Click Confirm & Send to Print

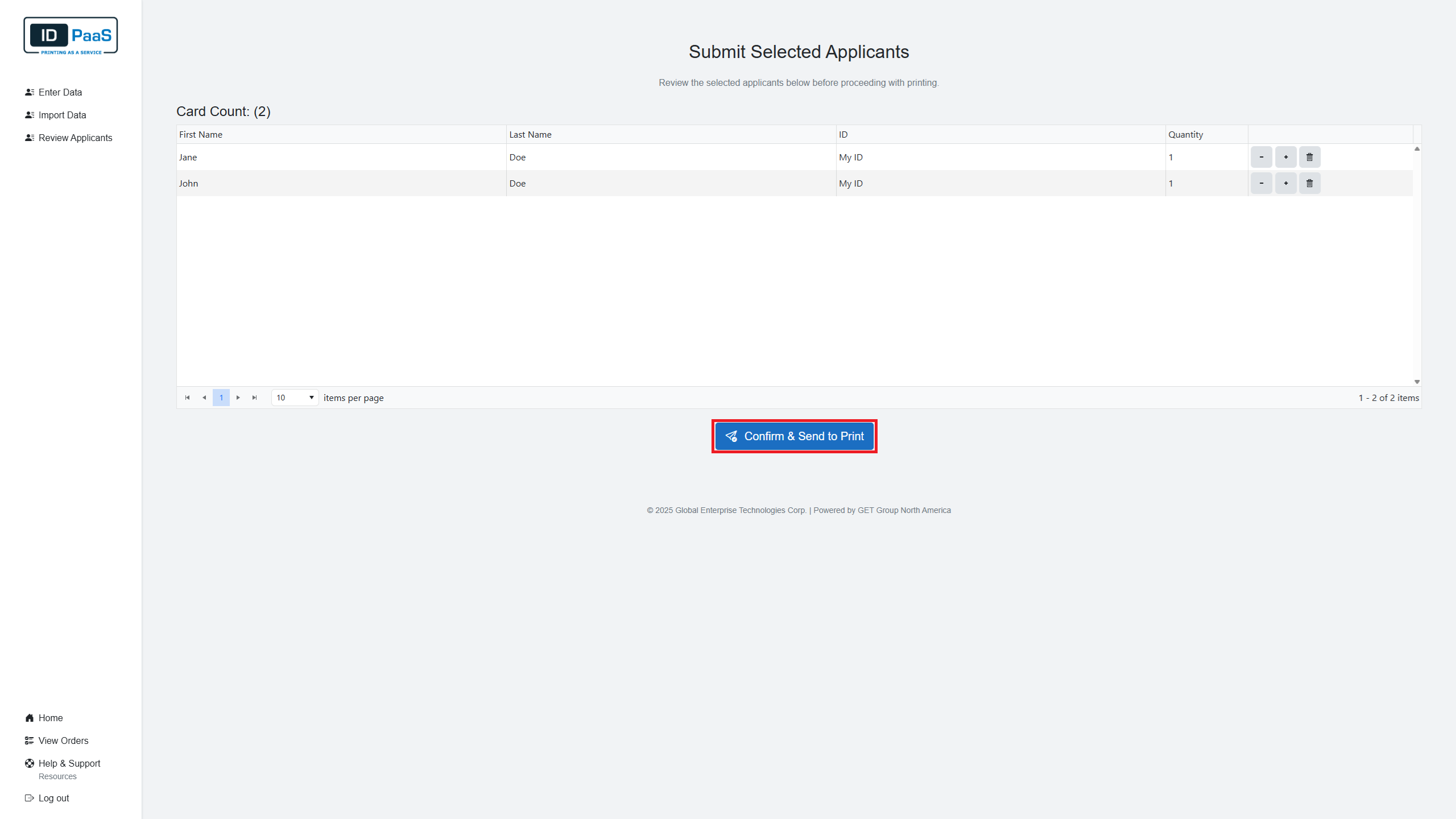(794, 436)
